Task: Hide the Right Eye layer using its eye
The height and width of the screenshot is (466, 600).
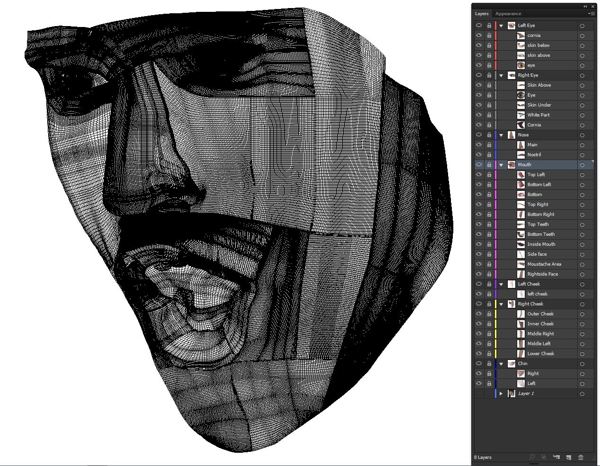Action: [x=479, y=75]
